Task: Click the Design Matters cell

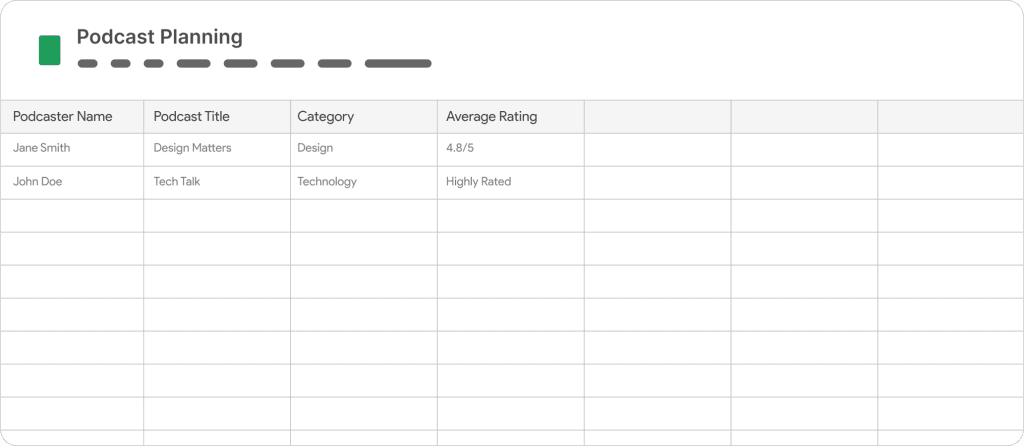Action: pyautogui.click(x=217, y=150)
